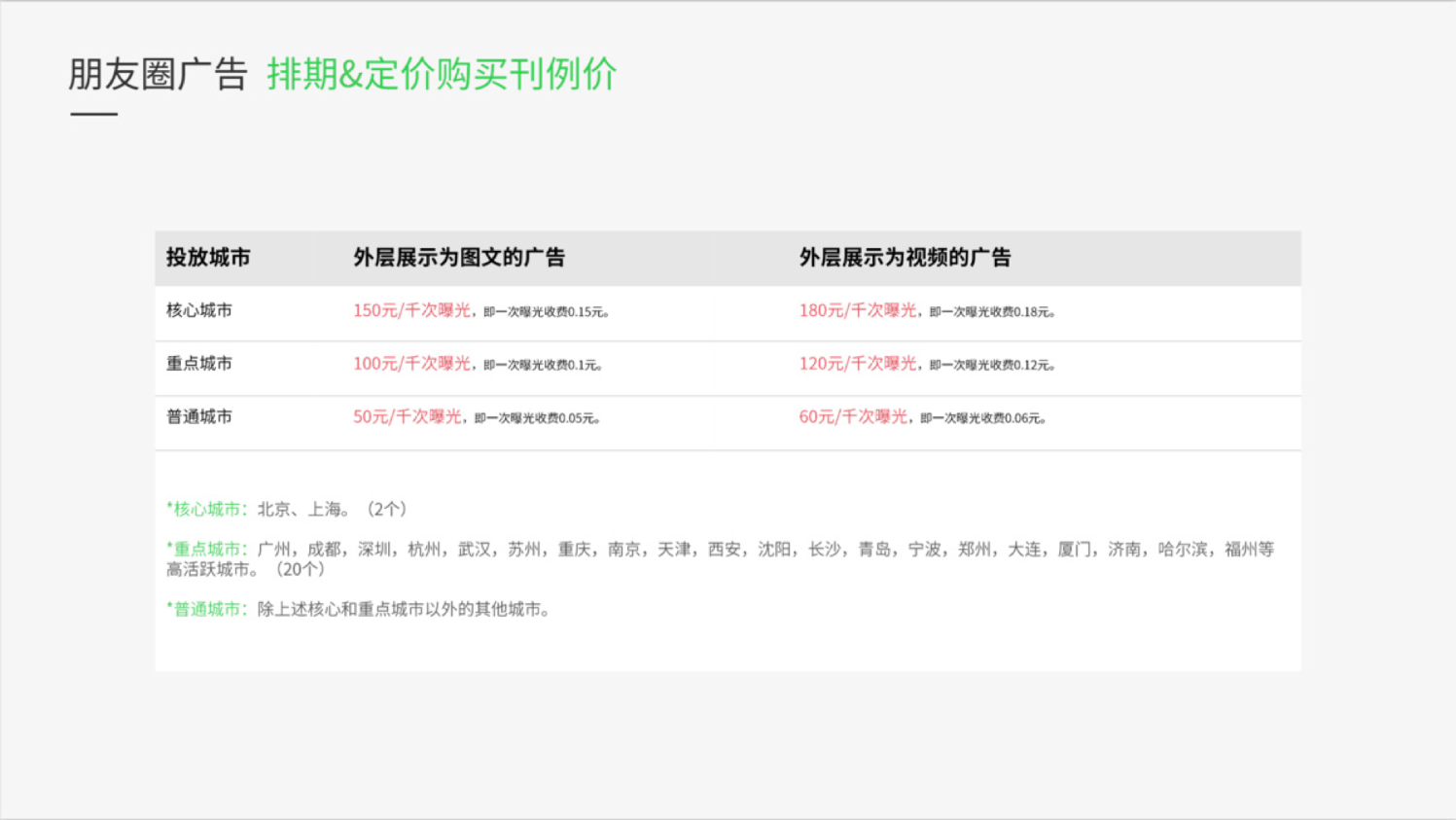Select the 重点城市 row label in table
This screenshot has width=1456, height=820.
click(199, 364)
